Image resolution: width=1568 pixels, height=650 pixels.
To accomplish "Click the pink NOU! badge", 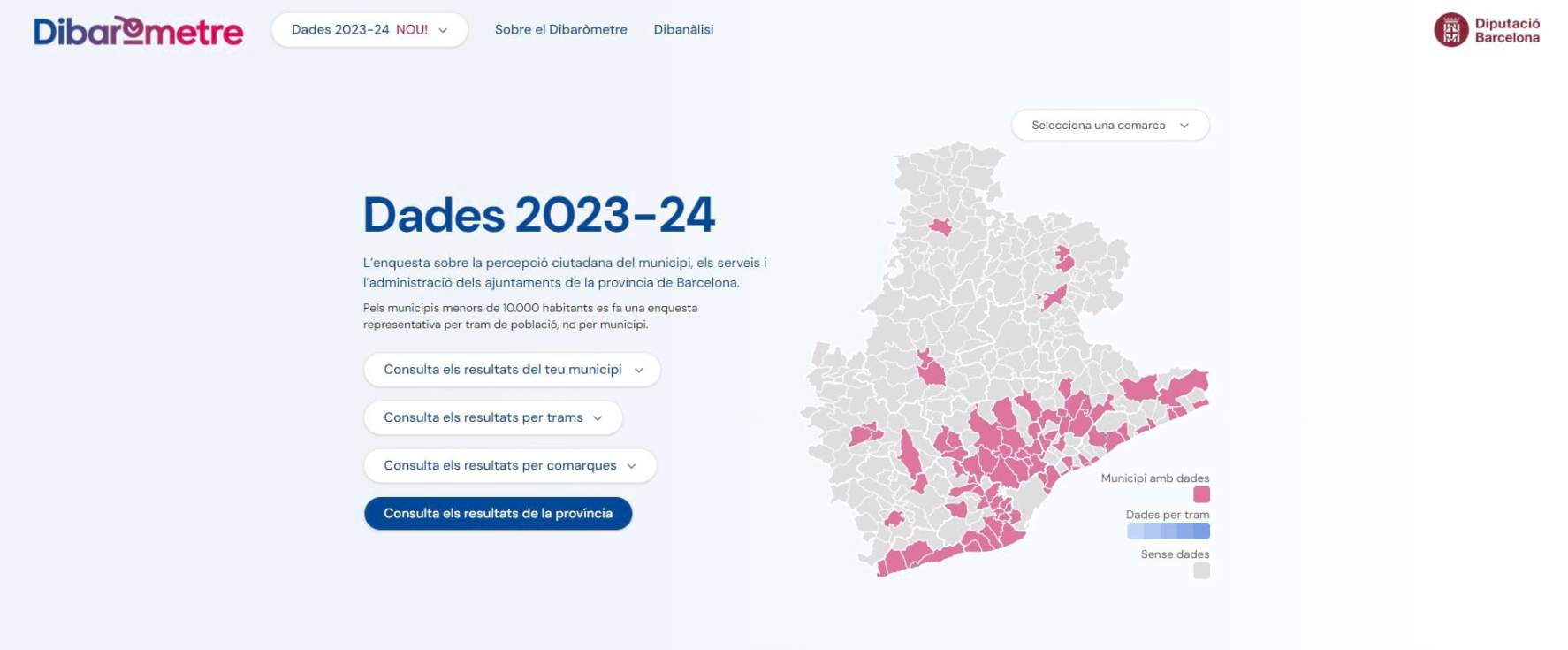I will pyautogui.click(x=412, y=30).
